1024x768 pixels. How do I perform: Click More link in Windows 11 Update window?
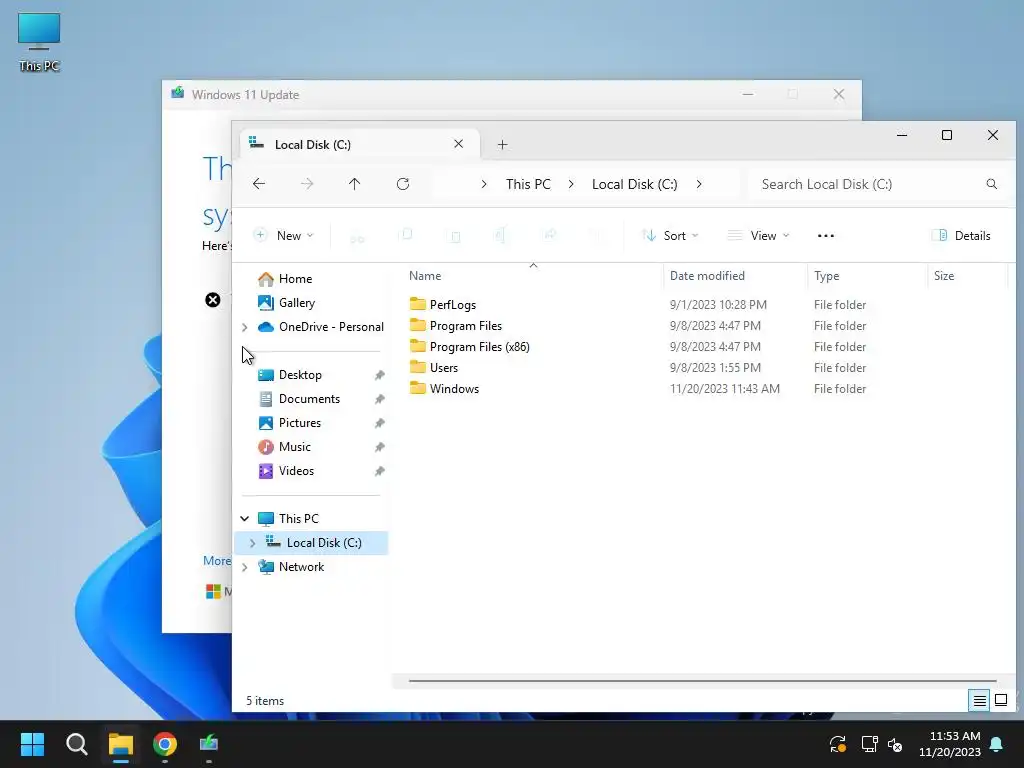click(x=217, y=560)
